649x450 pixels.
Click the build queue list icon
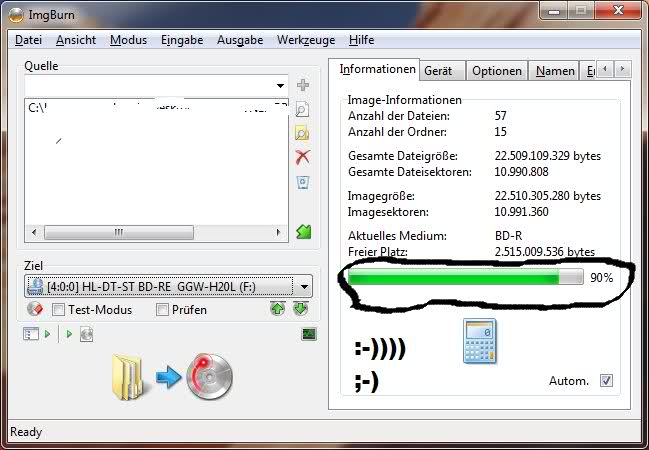31,334
